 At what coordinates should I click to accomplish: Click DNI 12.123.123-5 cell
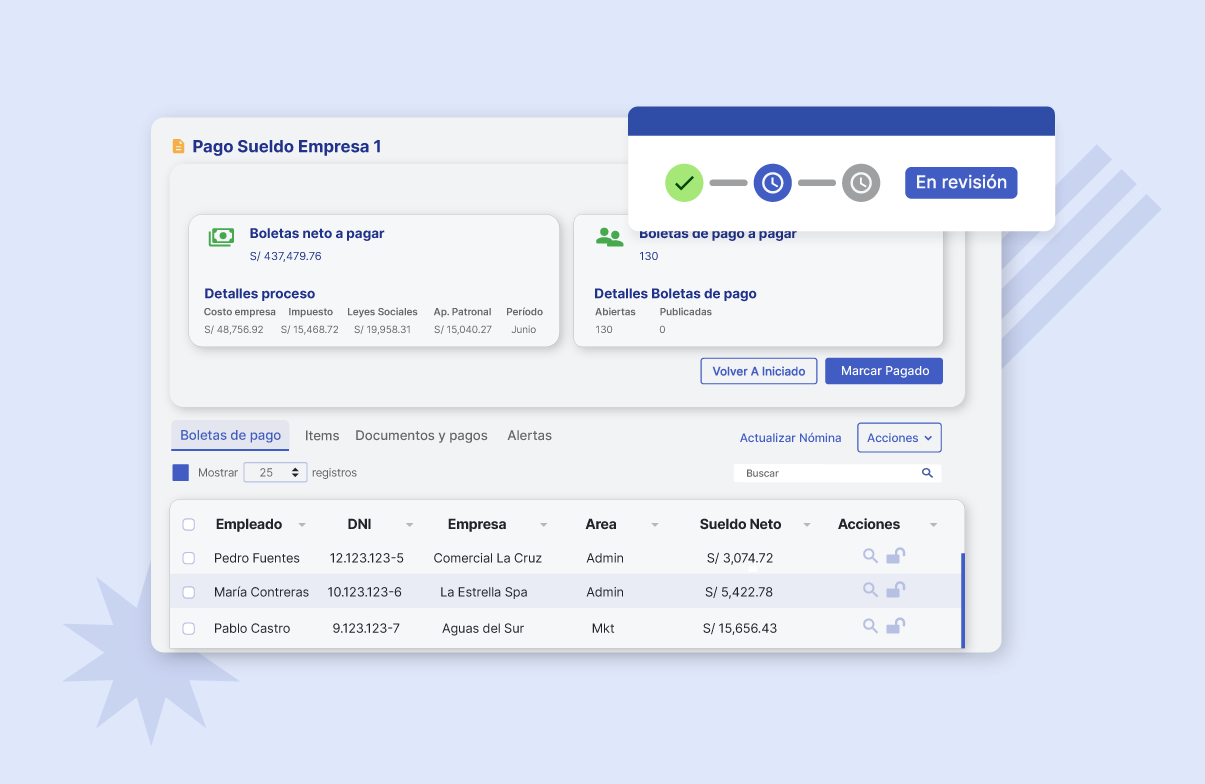(x=367, y=558)
